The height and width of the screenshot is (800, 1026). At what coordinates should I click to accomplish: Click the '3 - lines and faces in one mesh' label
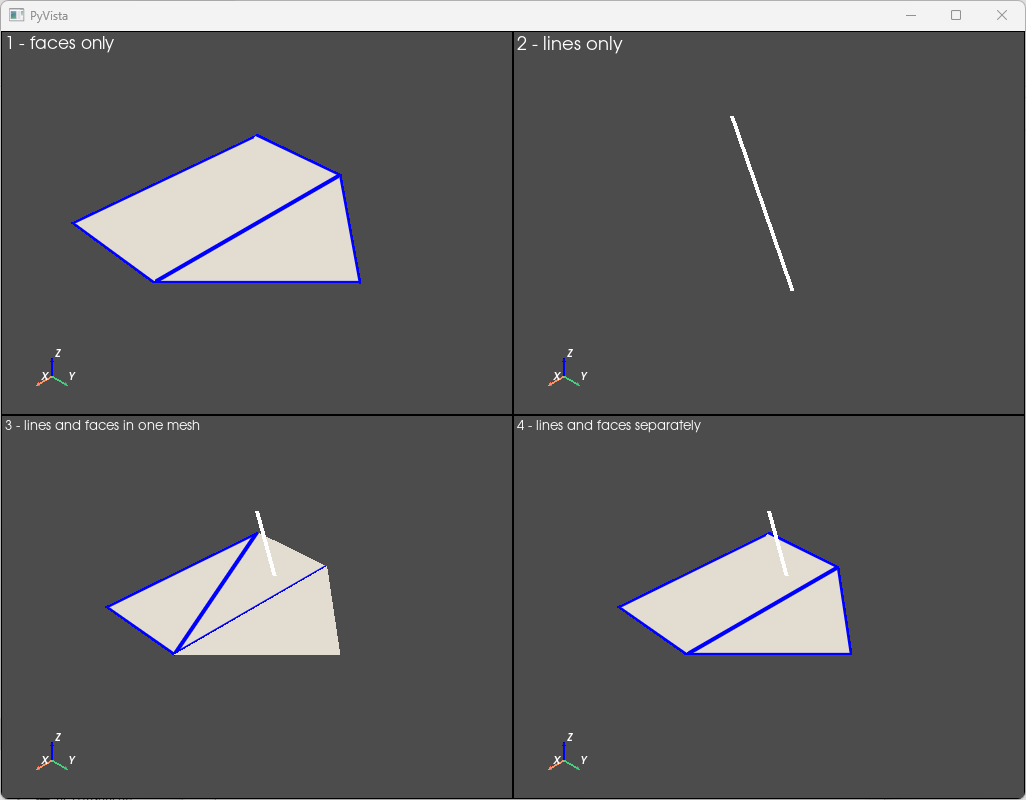pyautogui.click(x=102, y=425)
